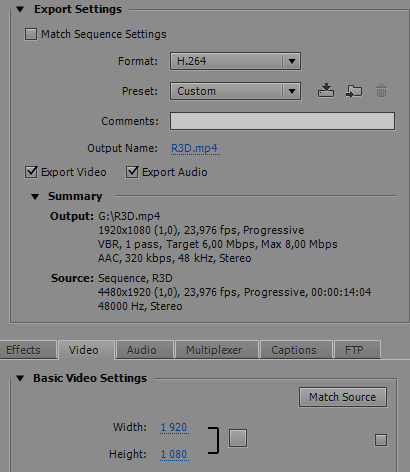This screenshot has width=410, height=472.
Task: Toggle the frame size match-source checkbox at far right
Action: pyautogui.click(x=381, y=440)
